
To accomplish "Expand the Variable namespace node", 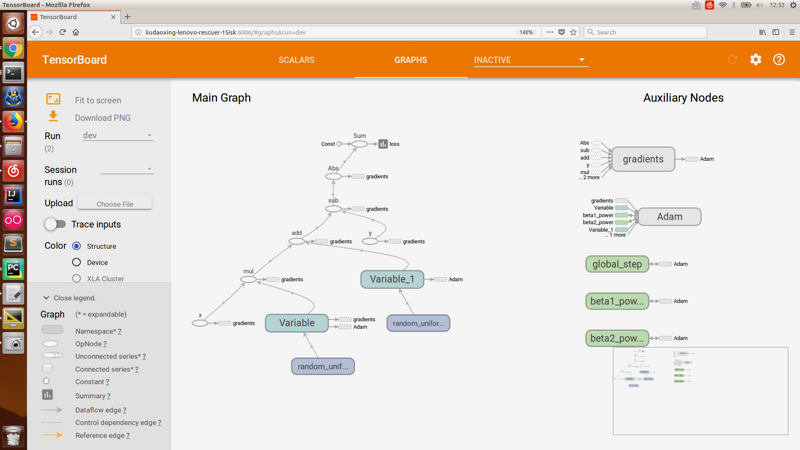I will pos(296,323).
